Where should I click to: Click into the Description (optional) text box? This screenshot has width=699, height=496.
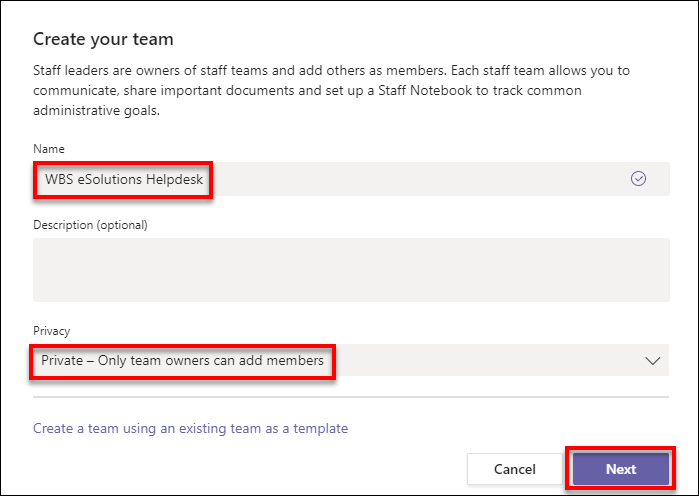(x=350, y=269)
